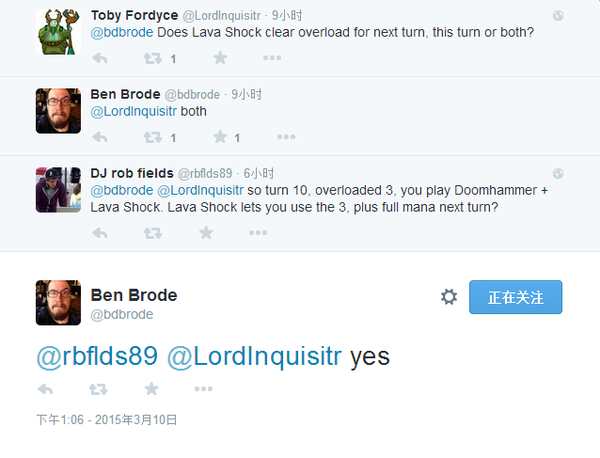
Task: Favorite Toby Fordyce's tweet with the star
Action: [x=220, y=58]
